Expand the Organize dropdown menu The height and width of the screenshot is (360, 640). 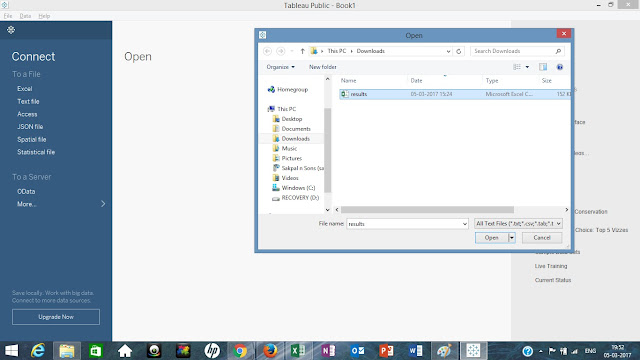[280, 67]
